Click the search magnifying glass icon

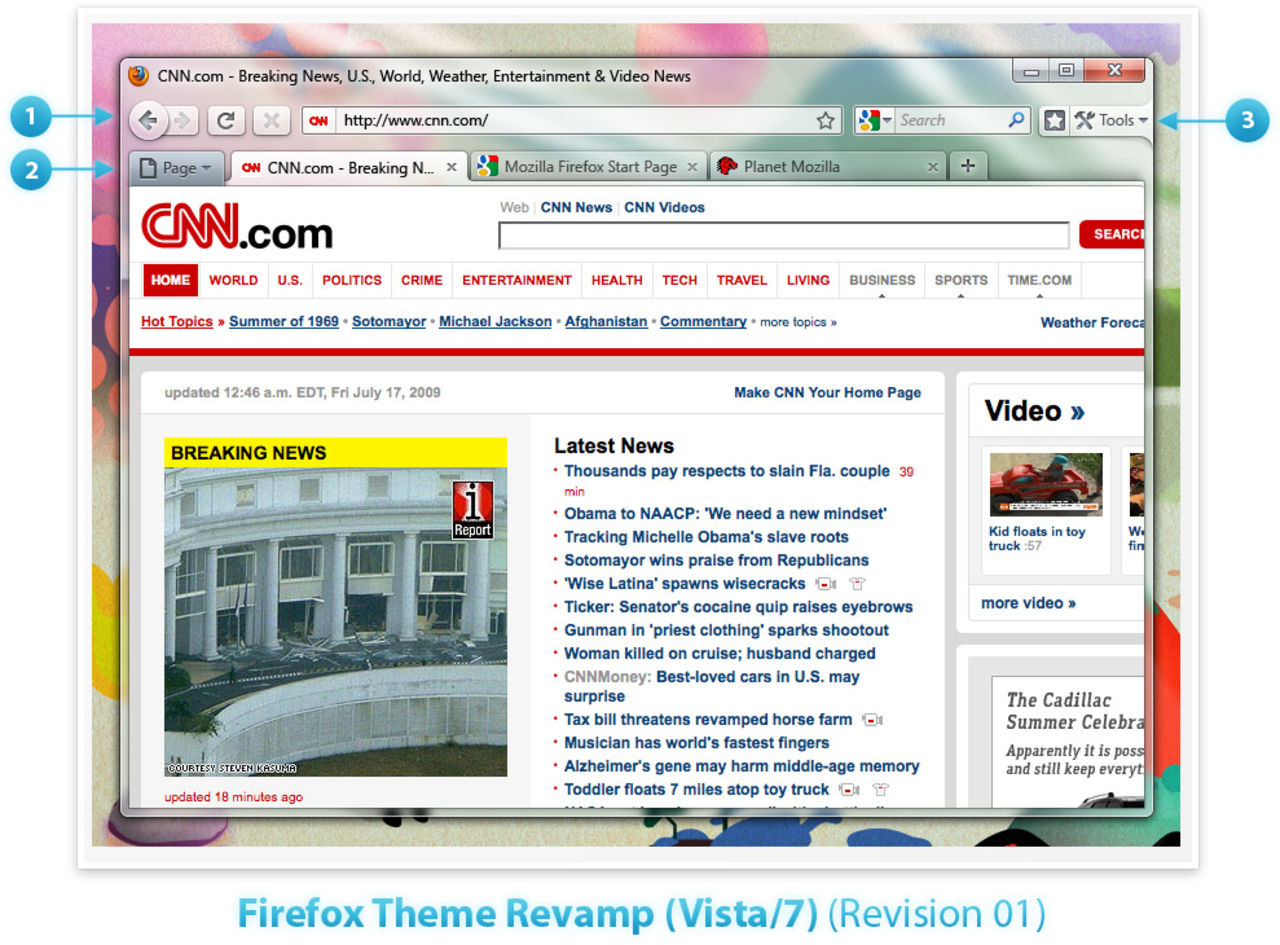pyautogui.click(x=1016, y=120)
